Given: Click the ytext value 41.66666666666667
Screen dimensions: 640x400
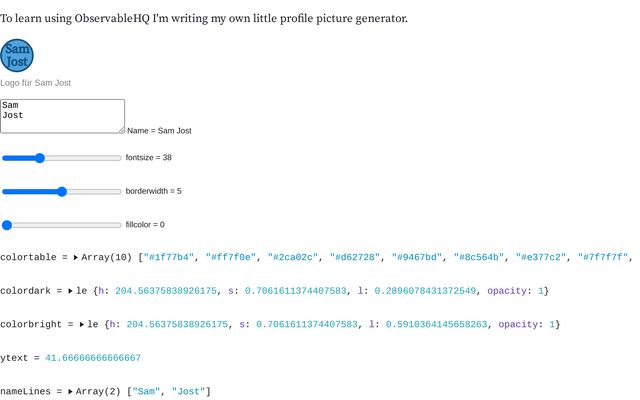Looking at the screenshot, I should 93,358.
